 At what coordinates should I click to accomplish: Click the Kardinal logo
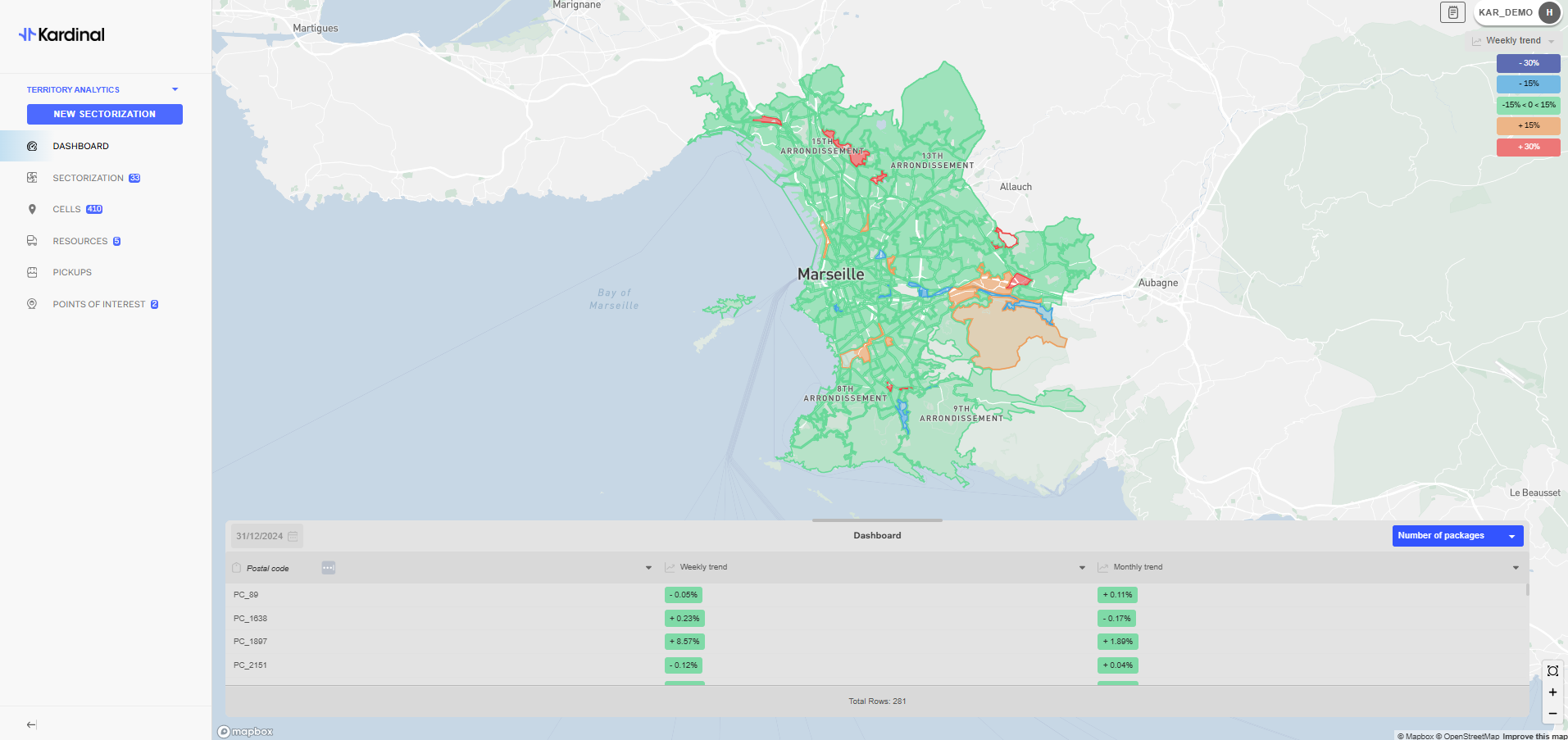click(x=61, y=34)
